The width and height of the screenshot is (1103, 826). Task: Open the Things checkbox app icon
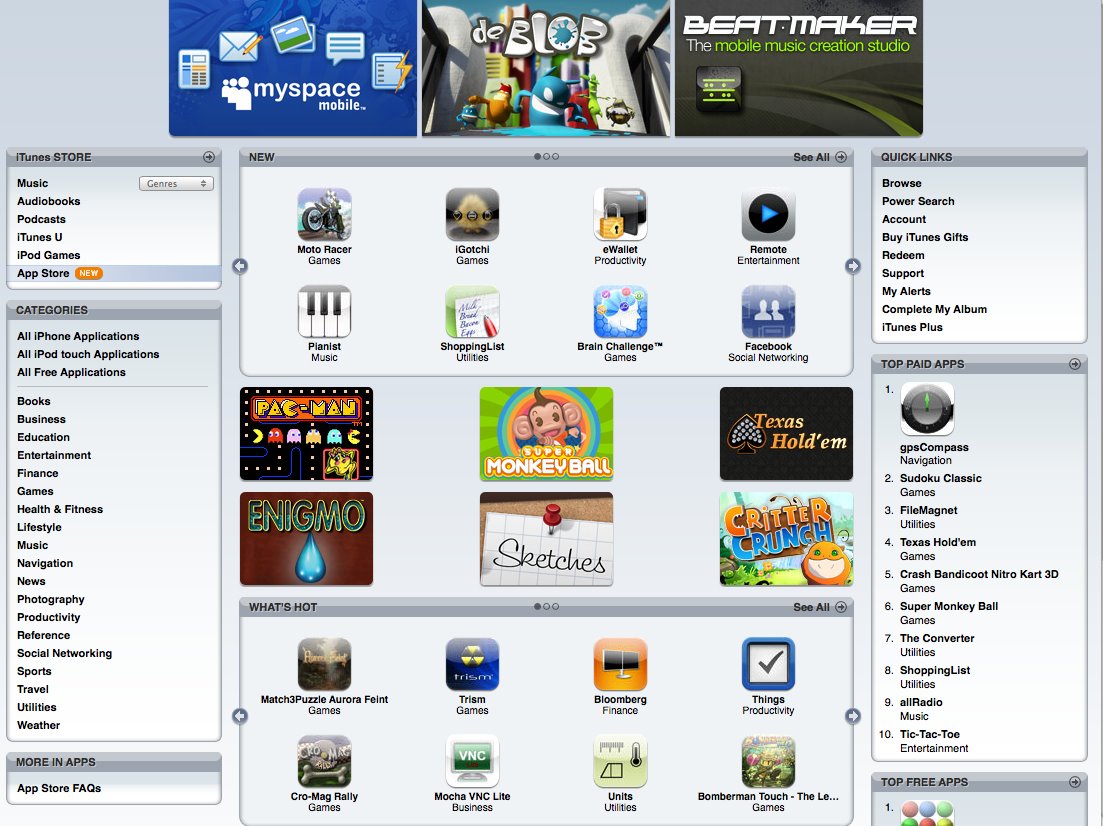768,664
